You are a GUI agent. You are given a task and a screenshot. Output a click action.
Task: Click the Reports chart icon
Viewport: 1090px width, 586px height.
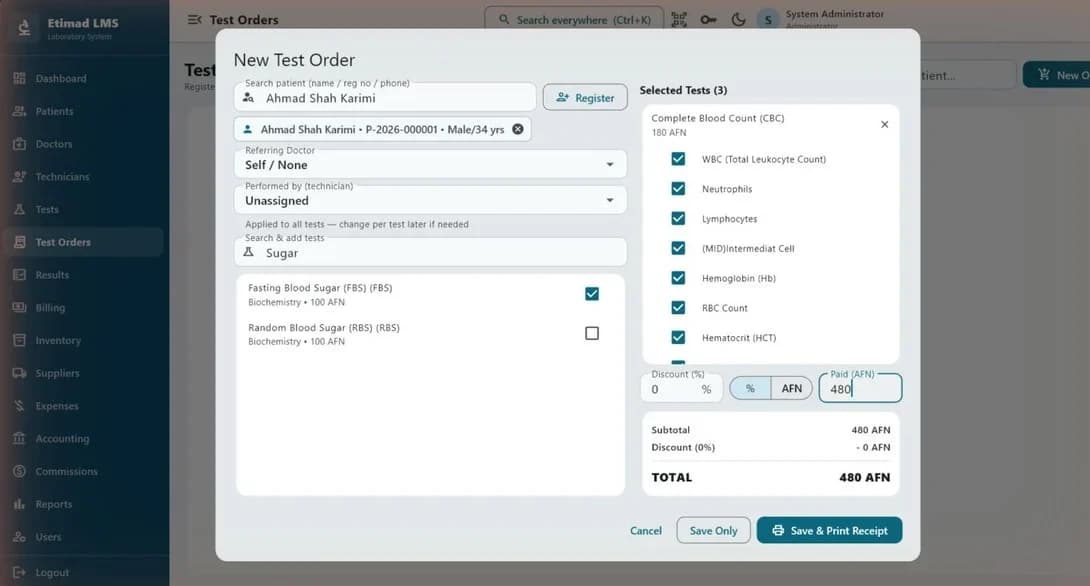tap(19, 503)
